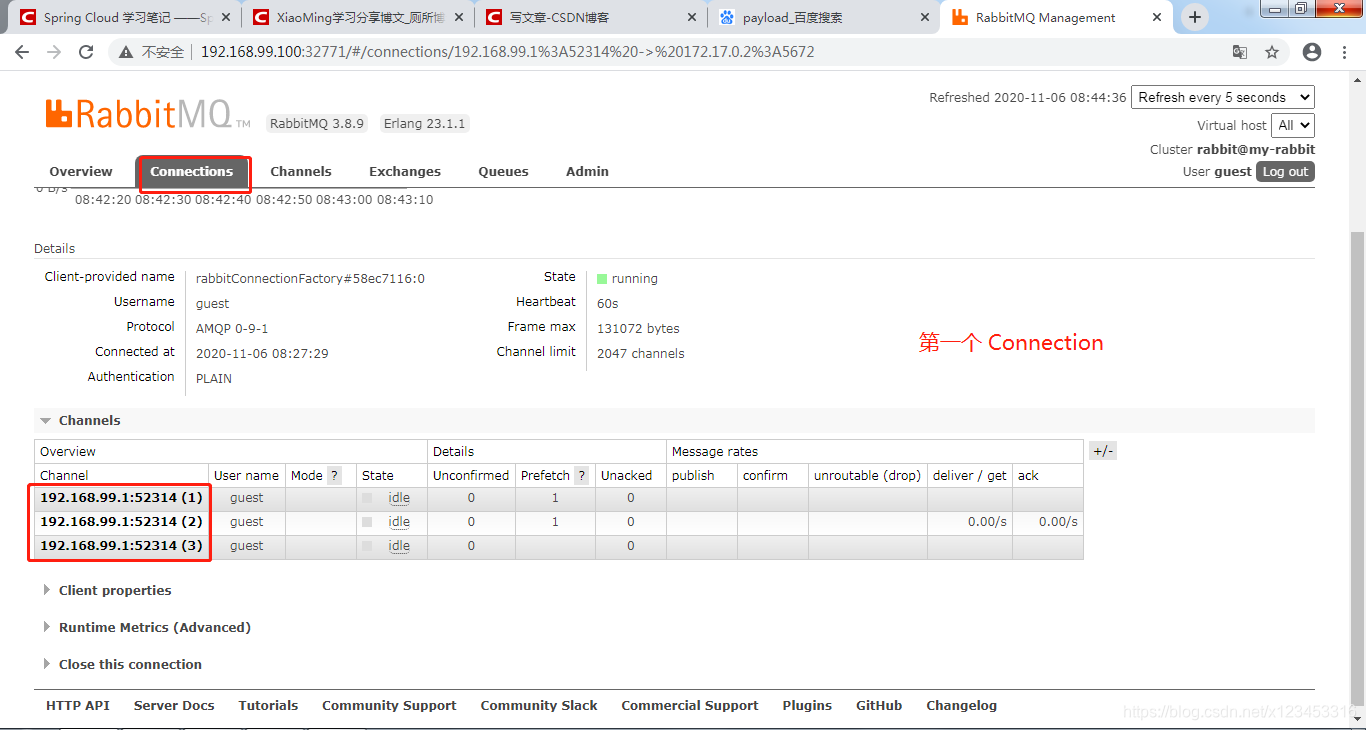Click the Erlang 23.1.1 version badge

click(424, 123)
